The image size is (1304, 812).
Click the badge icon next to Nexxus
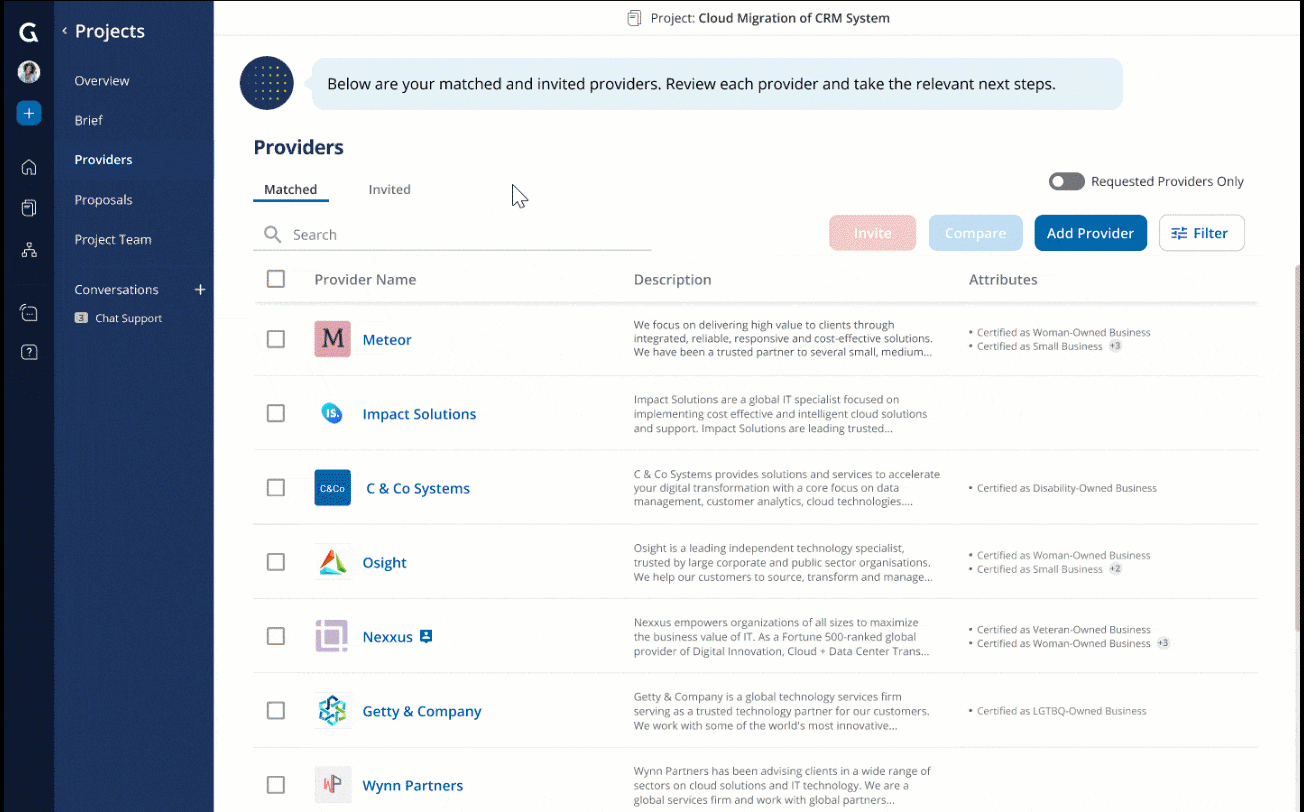426,635
